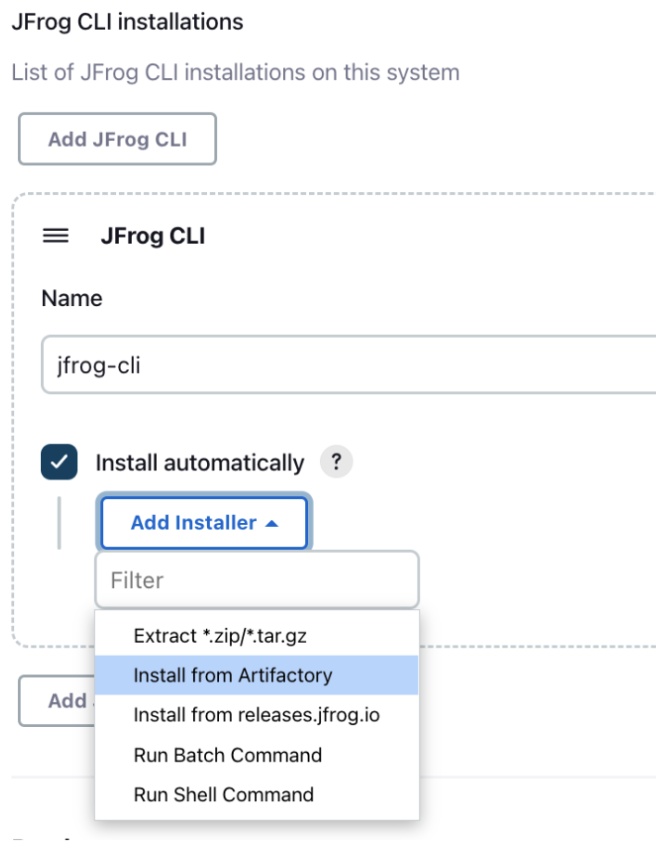Viewport: 656px width, 854px height.
Task: Highlight the Install from Artifactory entry
Action: pyautogui.click(x=233, y=676)
